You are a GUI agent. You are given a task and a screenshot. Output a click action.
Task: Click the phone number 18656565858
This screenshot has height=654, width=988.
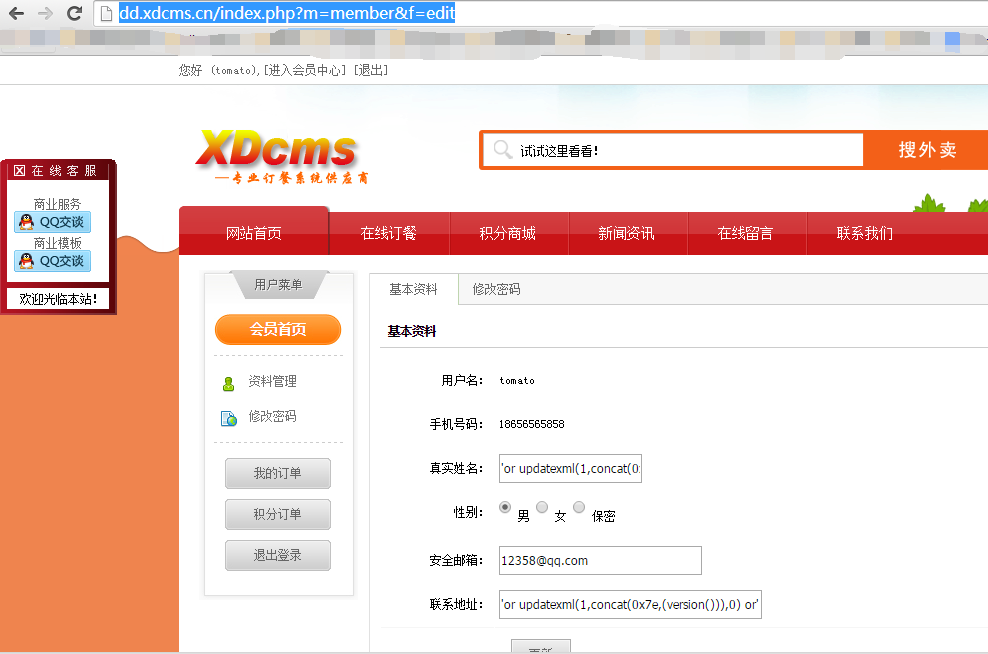531,424
